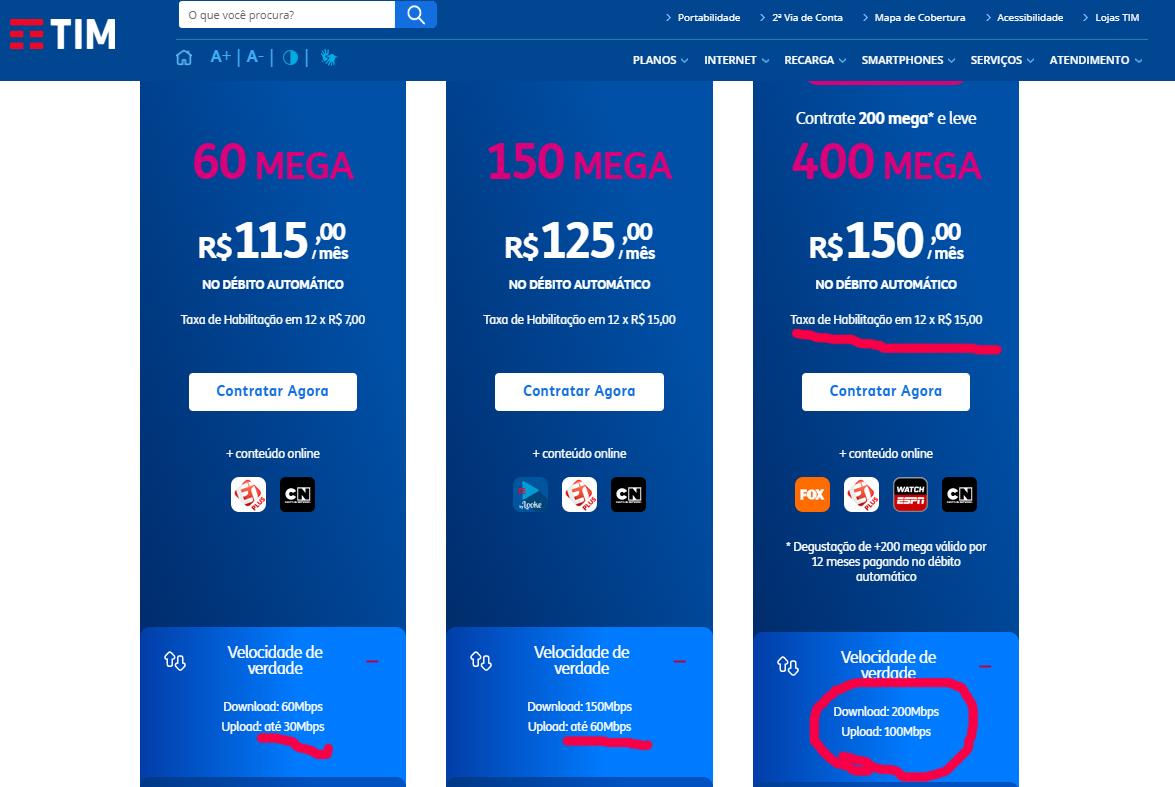Open the Mapa de Cobertura link
Viewport: 1175px width, 787px height.
click(919, 17)
